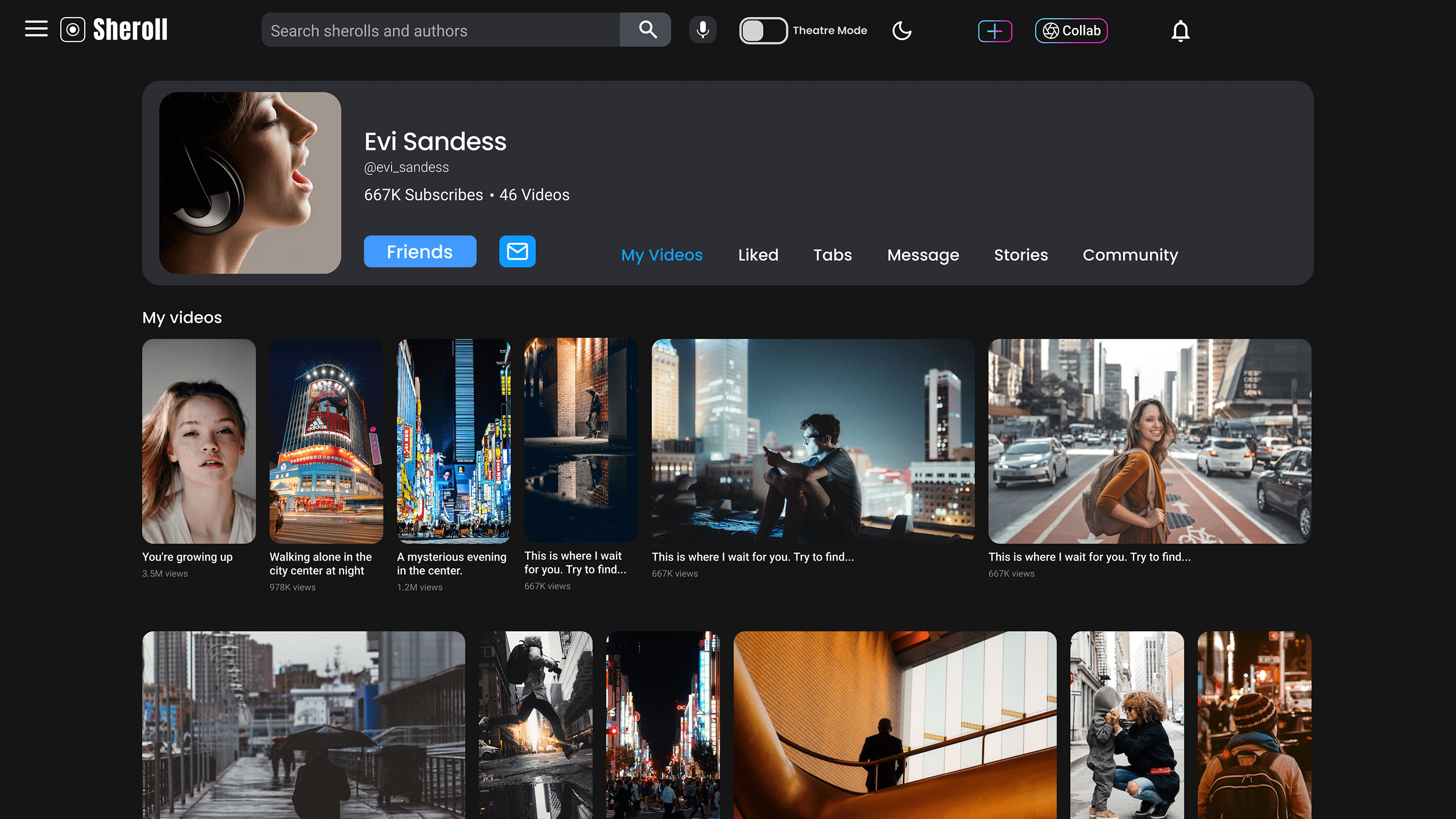The width and height of the screenshot is (1456, 819).
Task: Switch to dark mode moon icon
Action: 902,31
